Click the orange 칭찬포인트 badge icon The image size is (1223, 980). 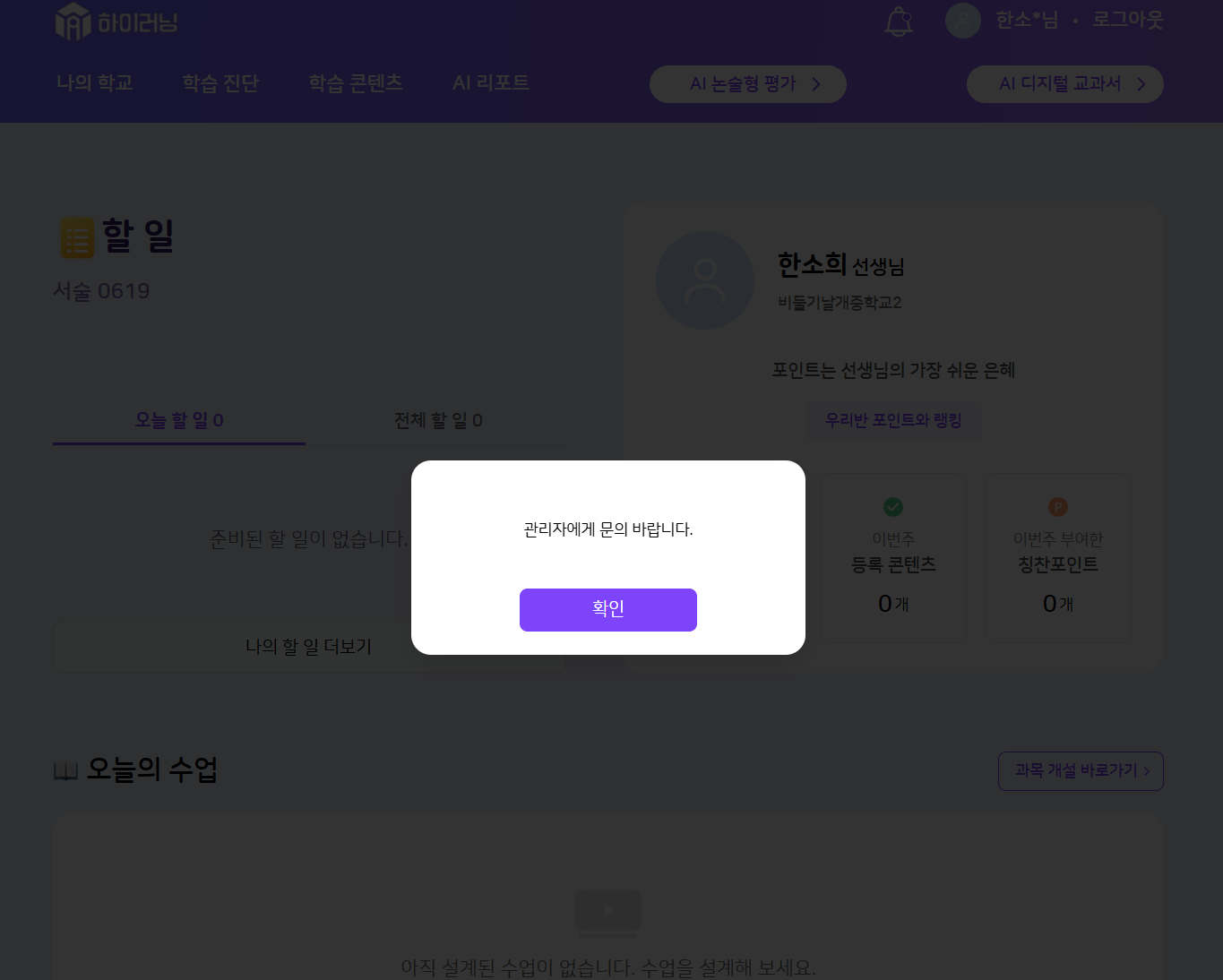[x=1058, y=507]
